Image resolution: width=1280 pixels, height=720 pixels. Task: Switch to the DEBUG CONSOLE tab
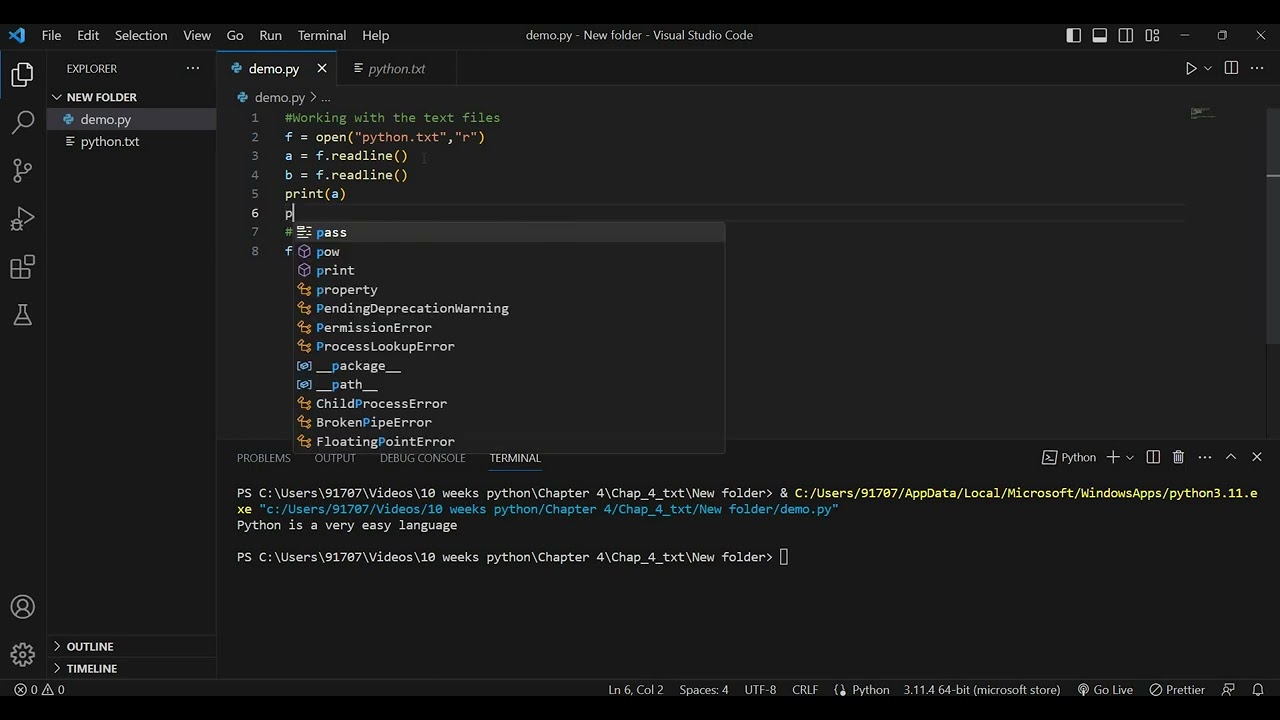pos(422,457)
